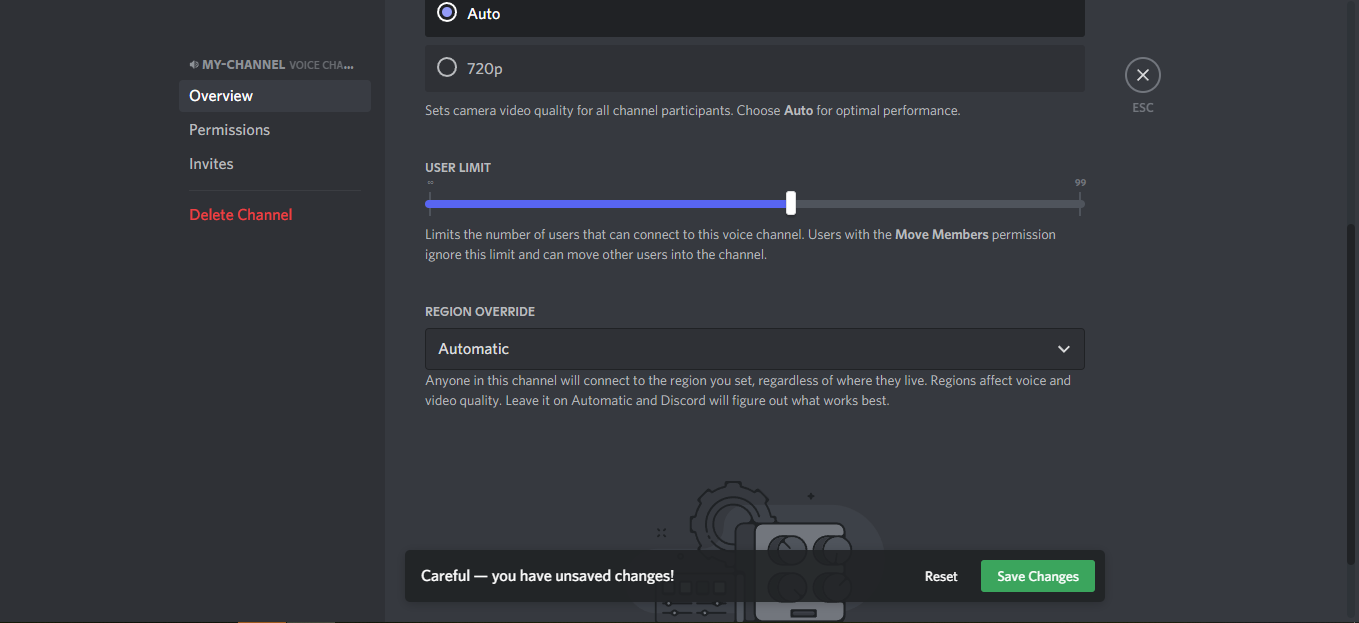Viewport: 1359px width, 623px height.
Task: Choose the 720p video quality option
Action: [x=448, y=68]
